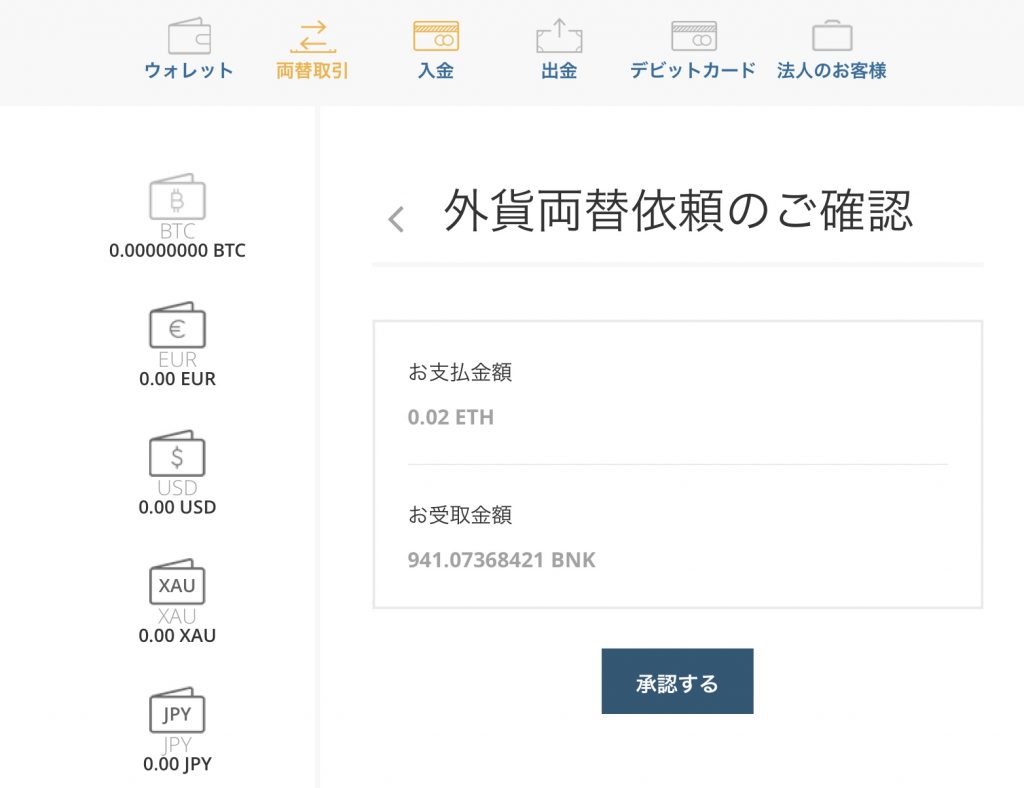Image resolution: width=1024 pixels, height=788 pixels.
Task: Click the デビットカード menu label
Action: (x=693, y=70)
